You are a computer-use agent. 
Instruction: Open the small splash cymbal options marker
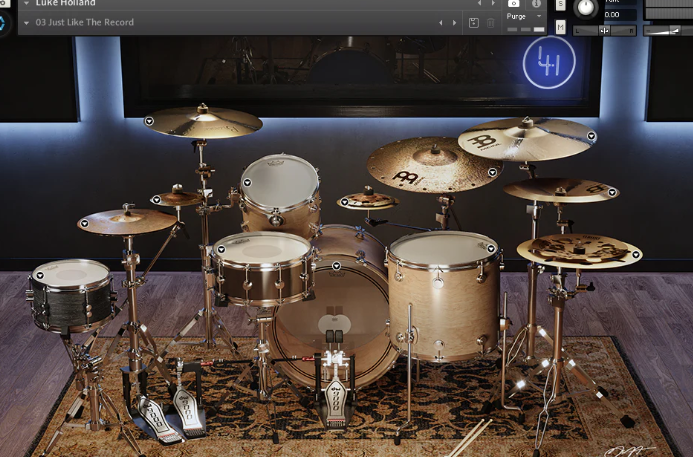point(156,200)
